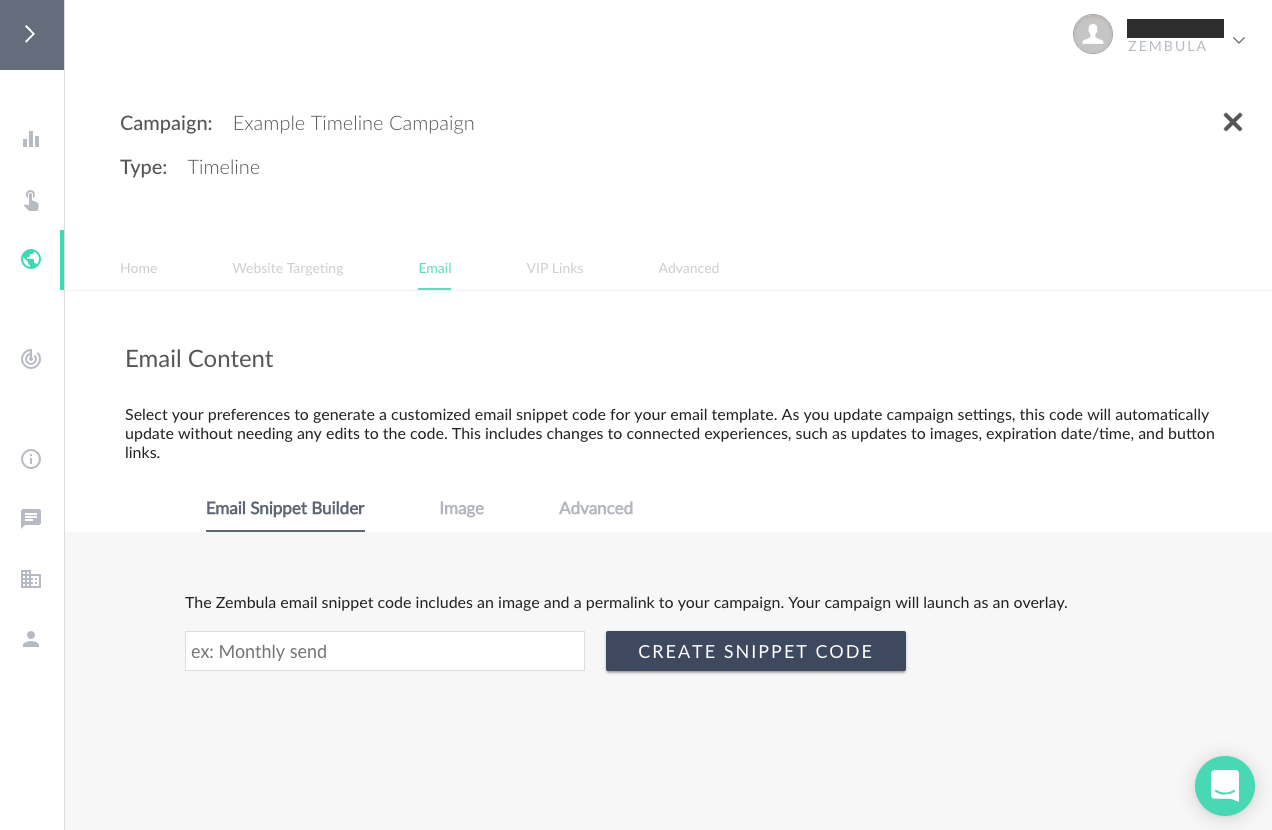
Task: Open the chat support bubble widget
Action: pos(1225,786)
